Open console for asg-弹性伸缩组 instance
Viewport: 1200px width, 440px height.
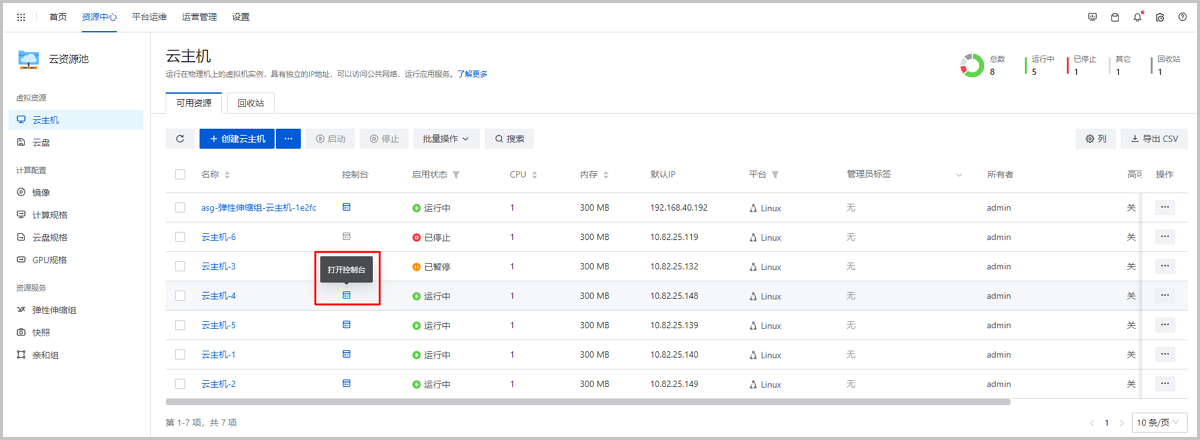click(347, 207)
